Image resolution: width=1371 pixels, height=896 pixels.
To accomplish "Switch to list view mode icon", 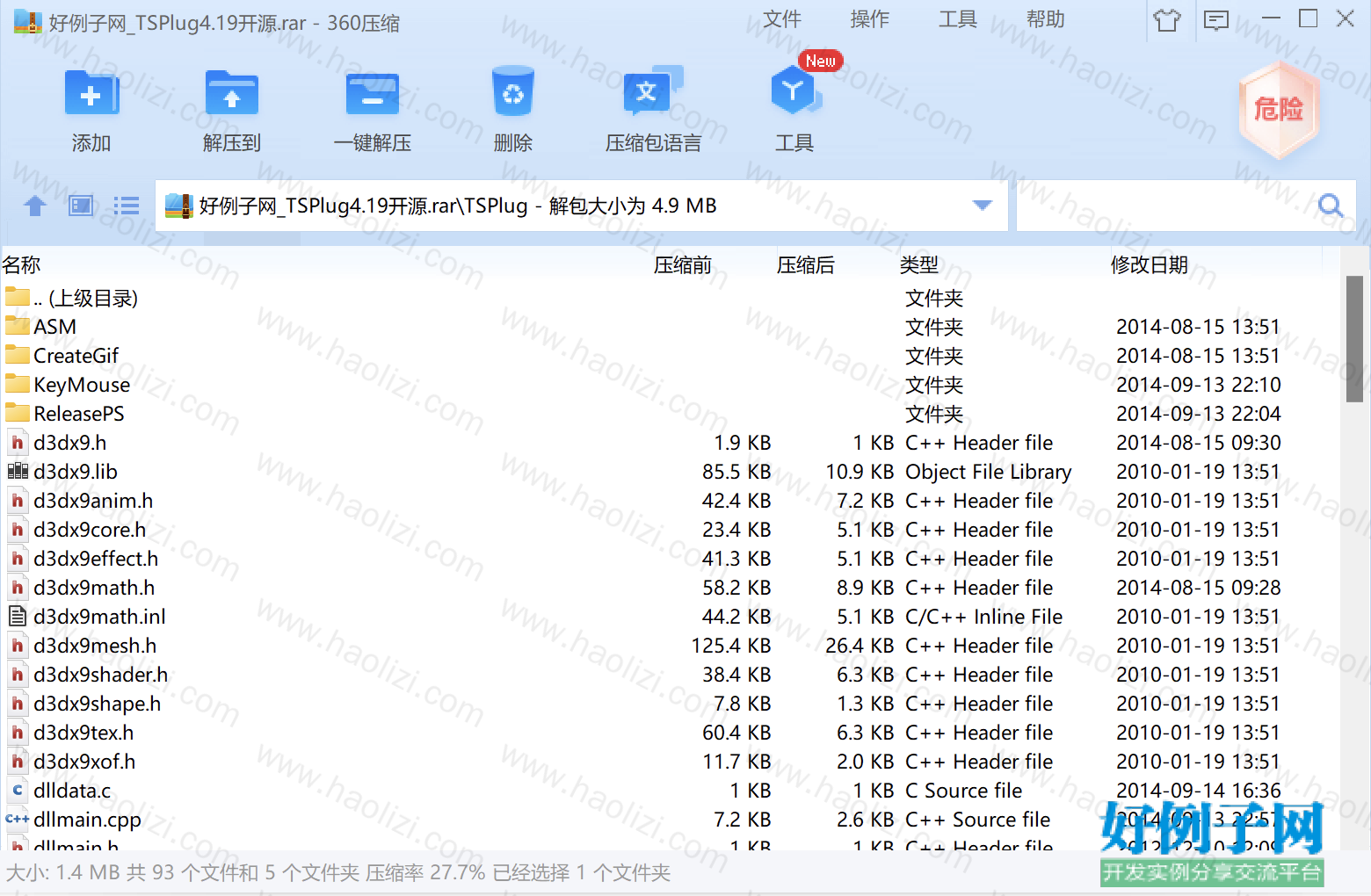I will tap(127, 206).
